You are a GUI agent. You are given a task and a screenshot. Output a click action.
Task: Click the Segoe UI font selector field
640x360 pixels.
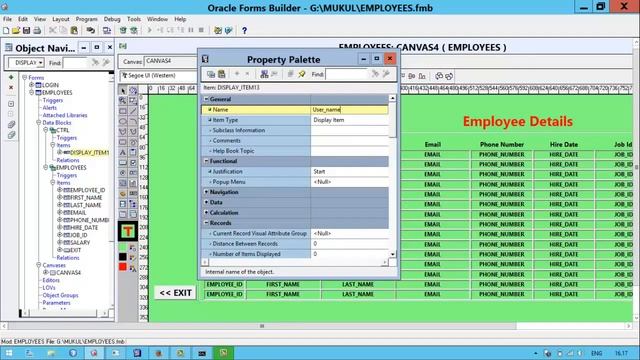(x=158, y=76)
